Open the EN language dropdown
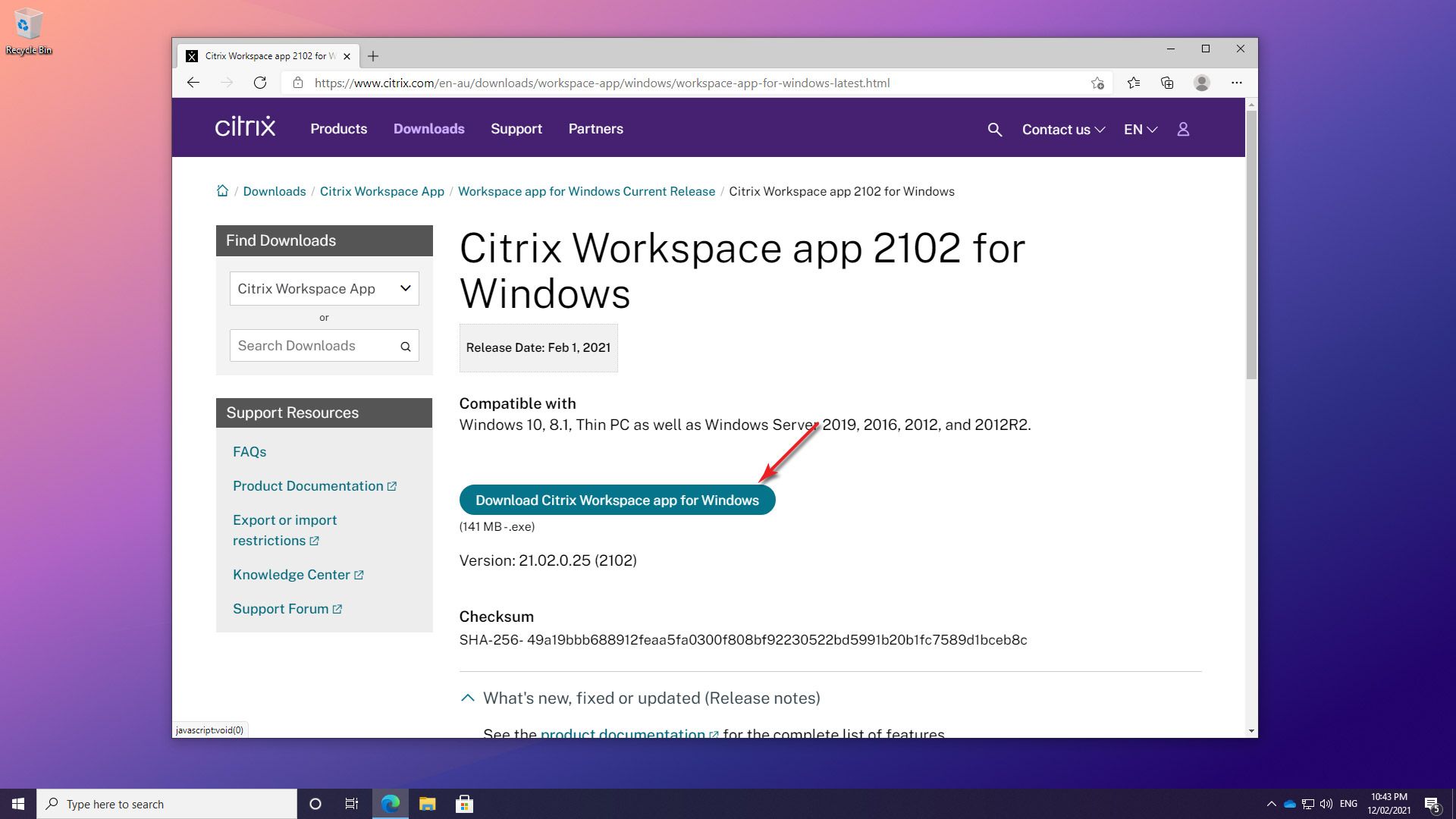This screenshot has height=819, width=1456. [x=1140, y=130]
